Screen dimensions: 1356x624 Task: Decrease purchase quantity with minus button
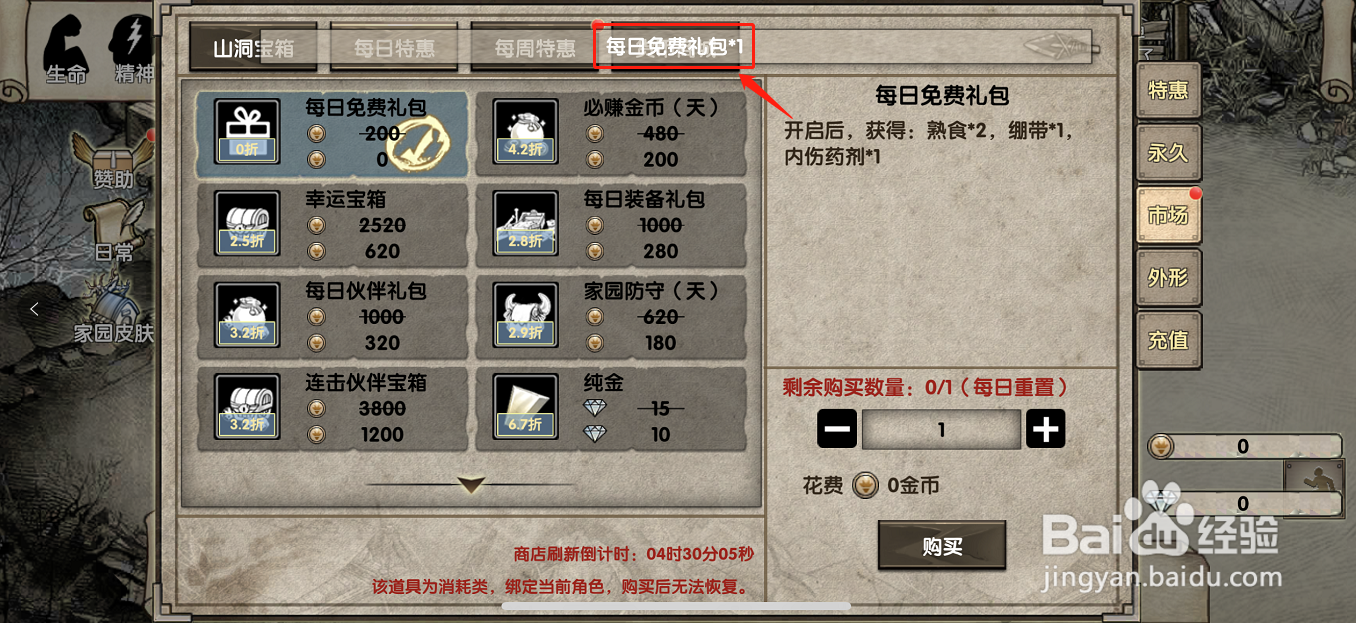click(837, 429)
